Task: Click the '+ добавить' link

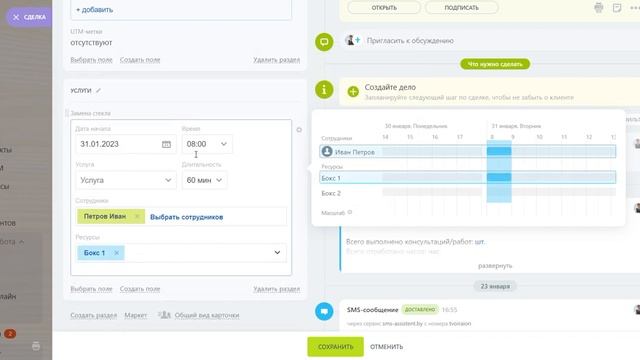Action: click(94, 9)
